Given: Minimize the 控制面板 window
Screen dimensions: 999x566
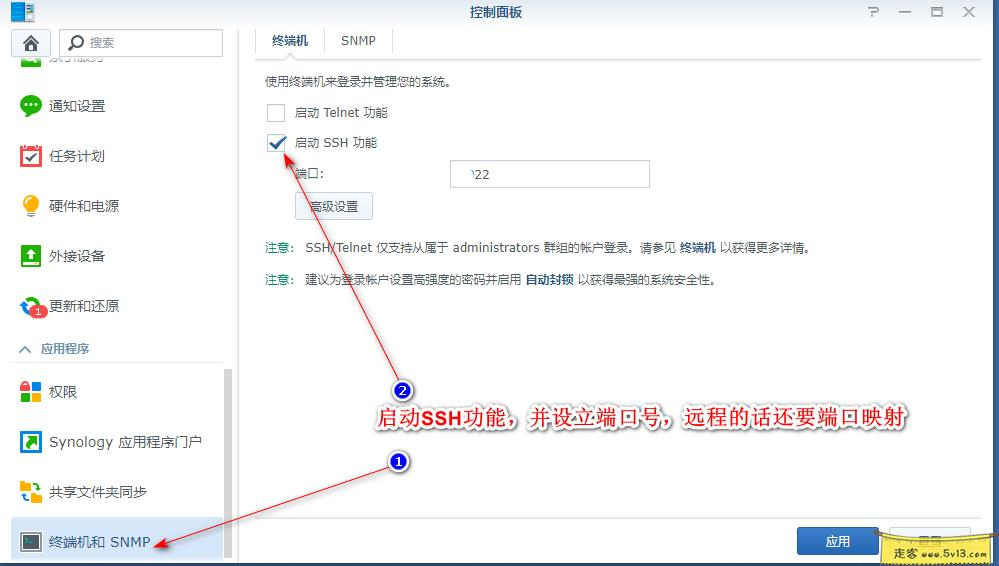Looking at the screenshot, I should coord(905,11).
